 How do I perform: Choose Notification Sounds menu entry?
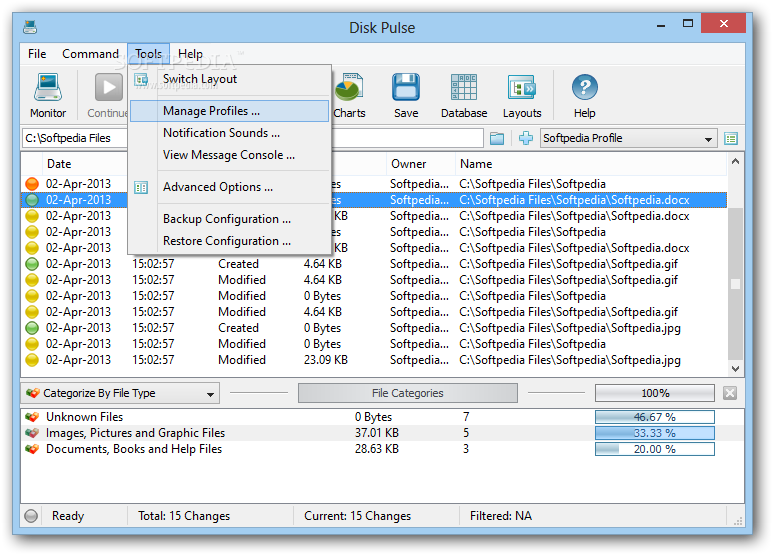(230, 133)
